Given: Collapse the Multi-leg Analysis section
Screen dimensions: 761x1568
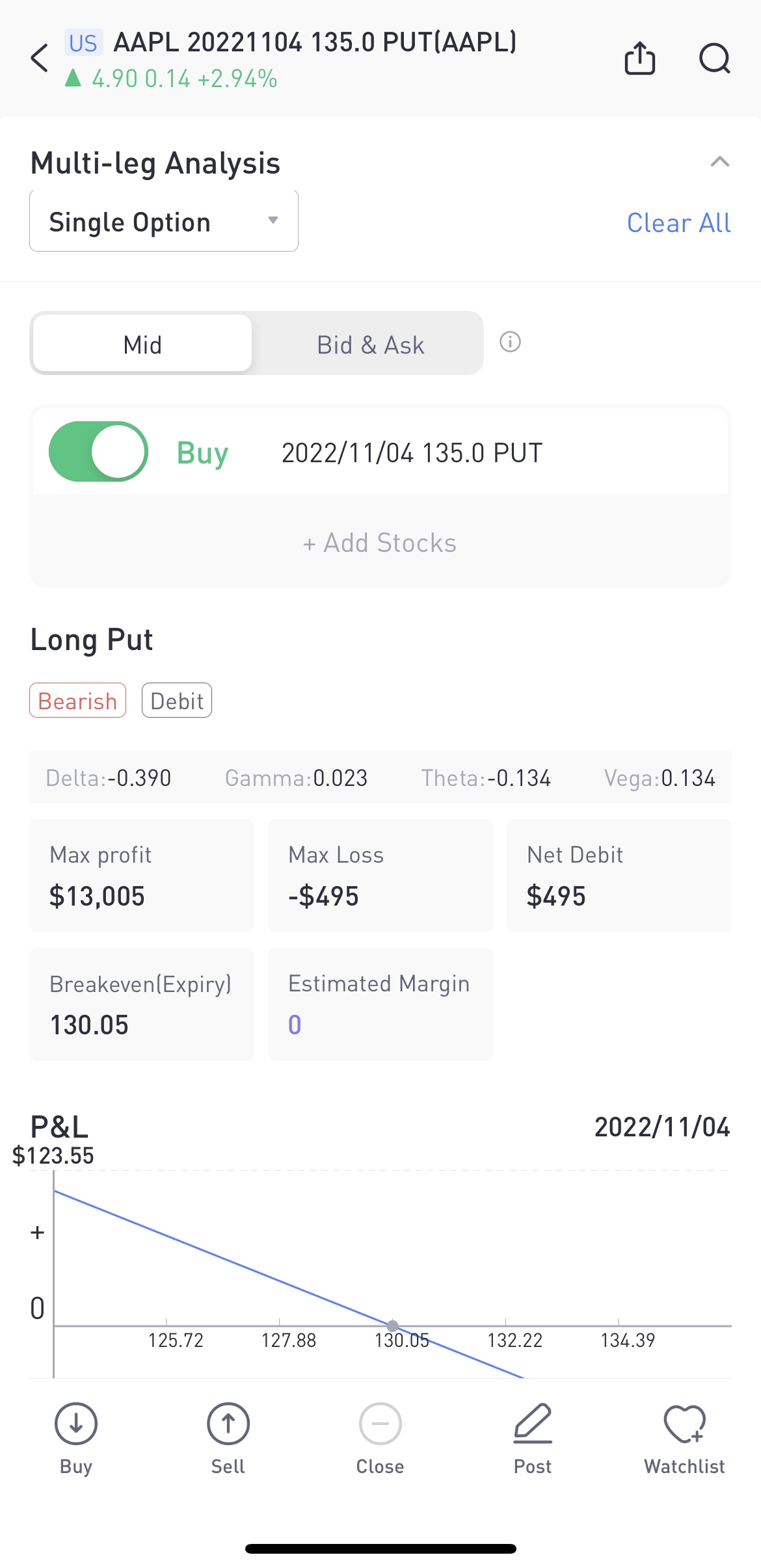Looking at the screenshot, I should [x=719, y=162].
